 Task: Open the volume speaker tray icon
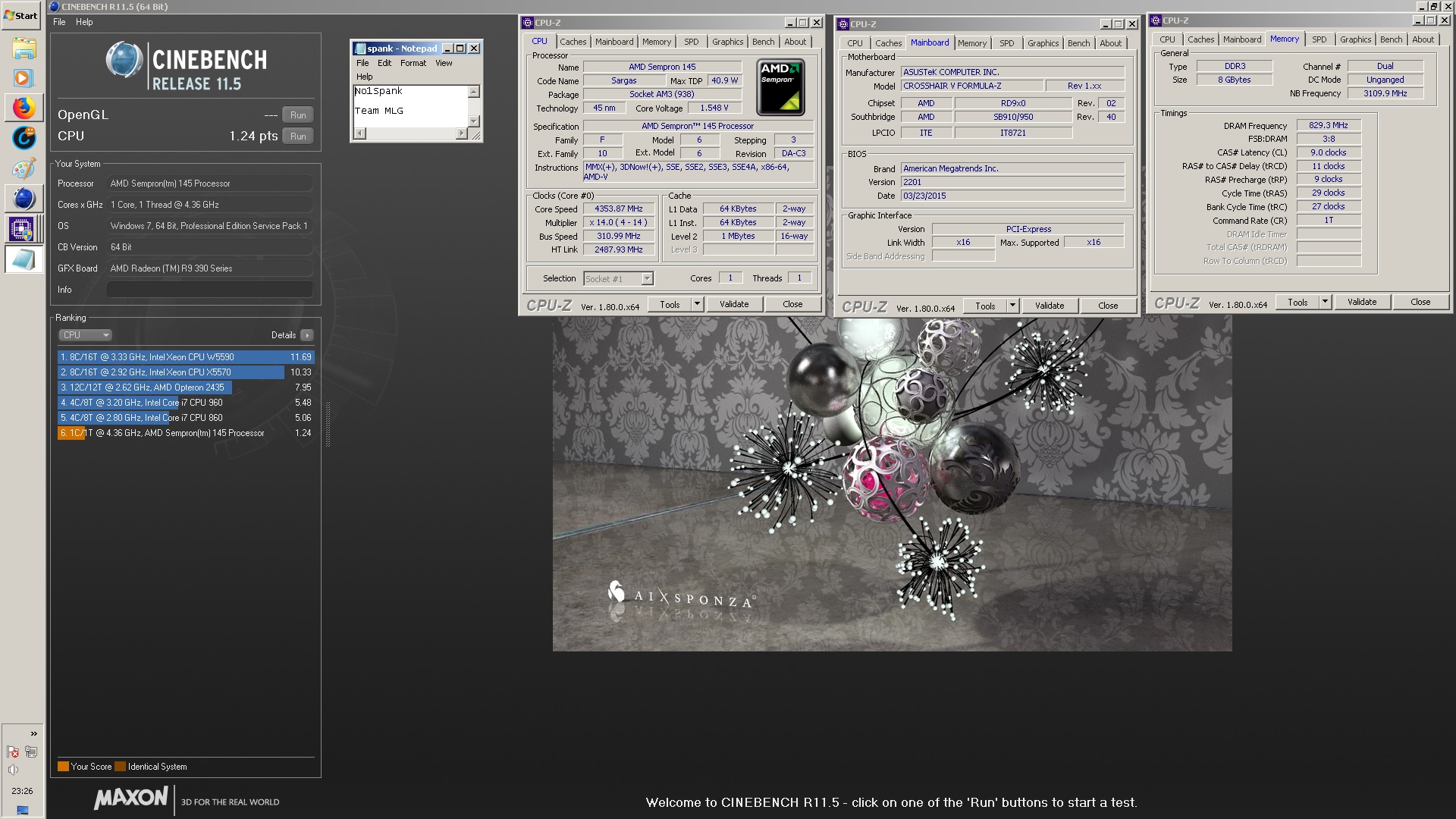pyautogui.click(x=13, y=770)
